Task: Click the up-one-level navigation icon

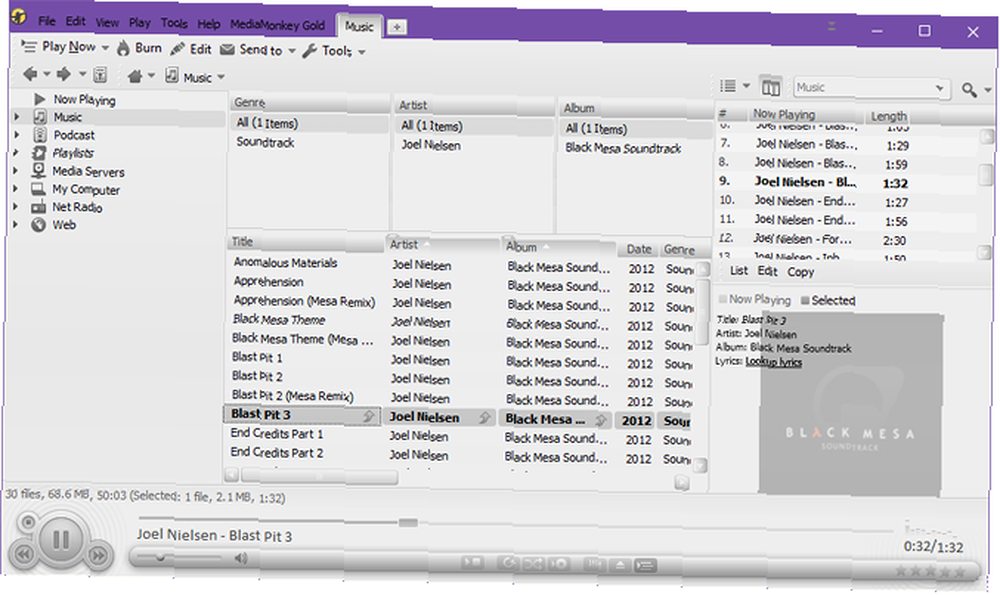Action: (x=100, y=75)
